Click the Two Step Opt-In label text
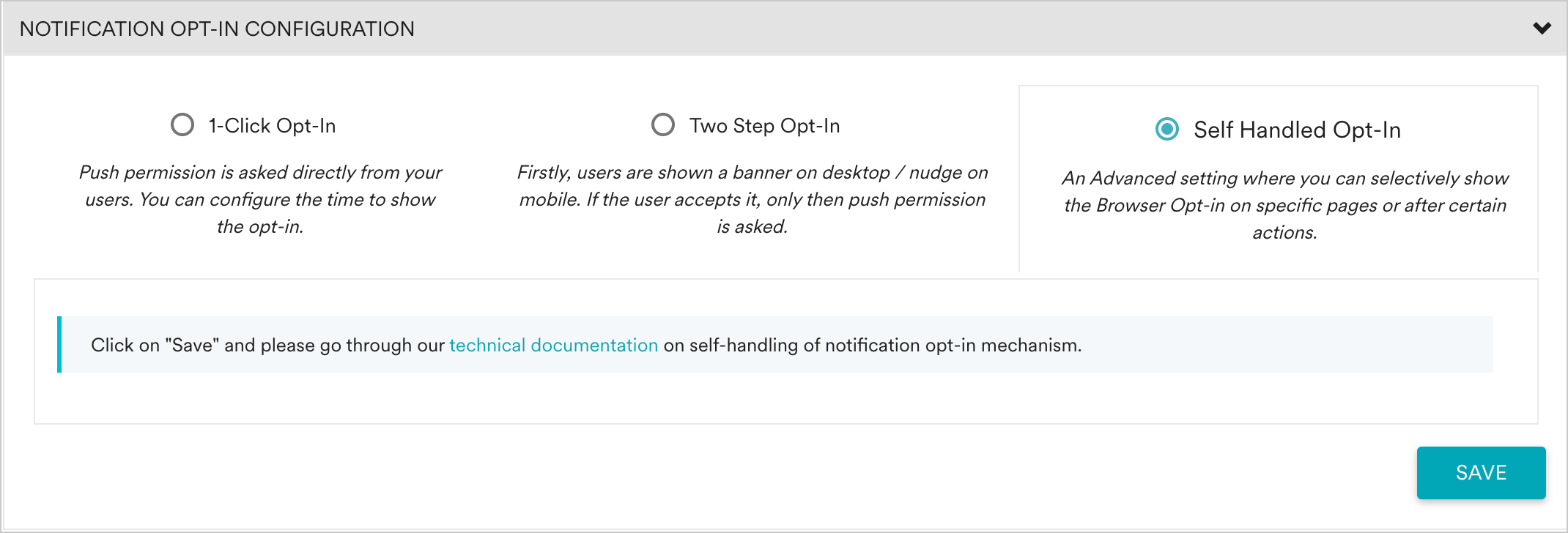1568x533 pixels. click(764, 125)
